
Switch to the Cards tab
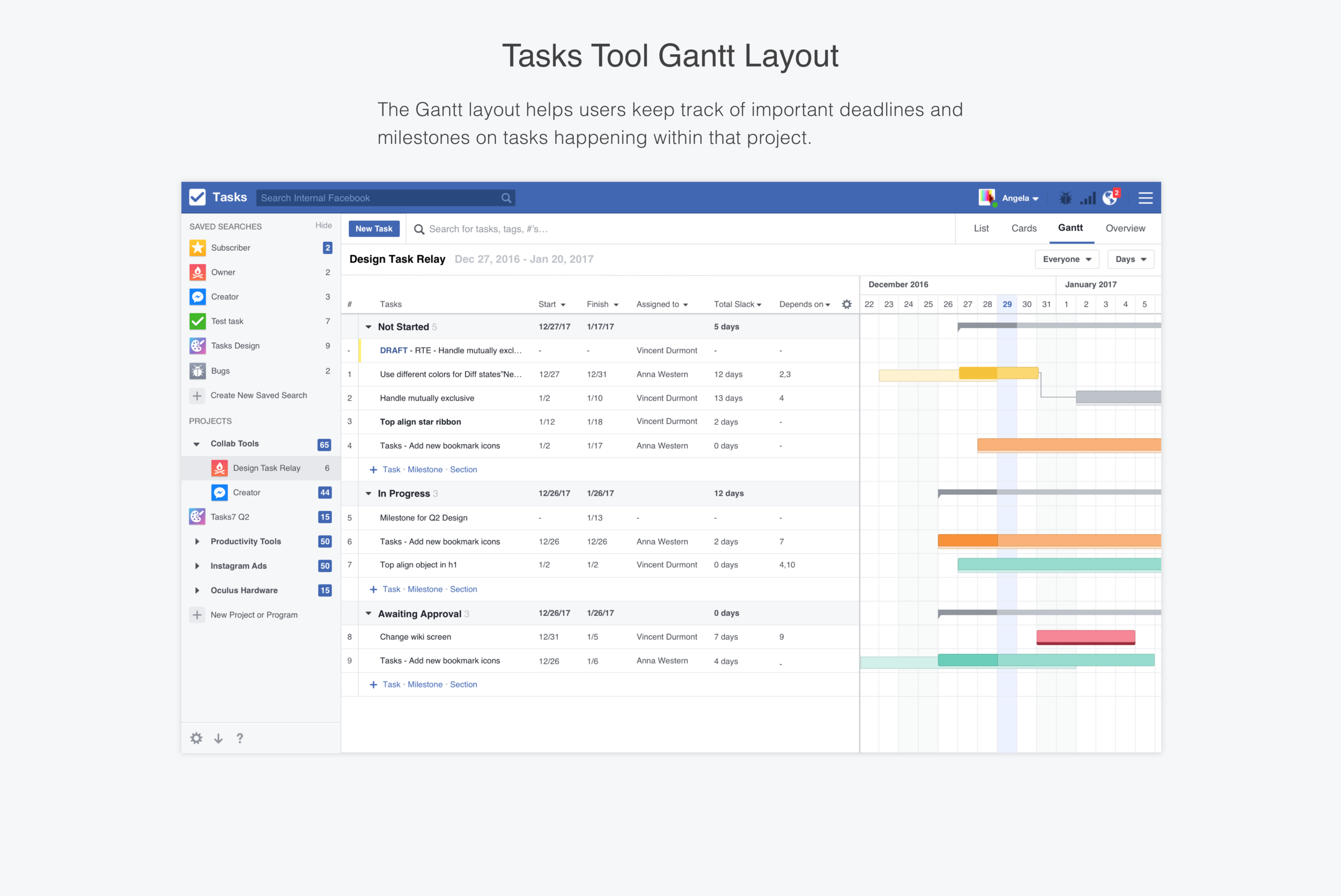[1023, 228]
